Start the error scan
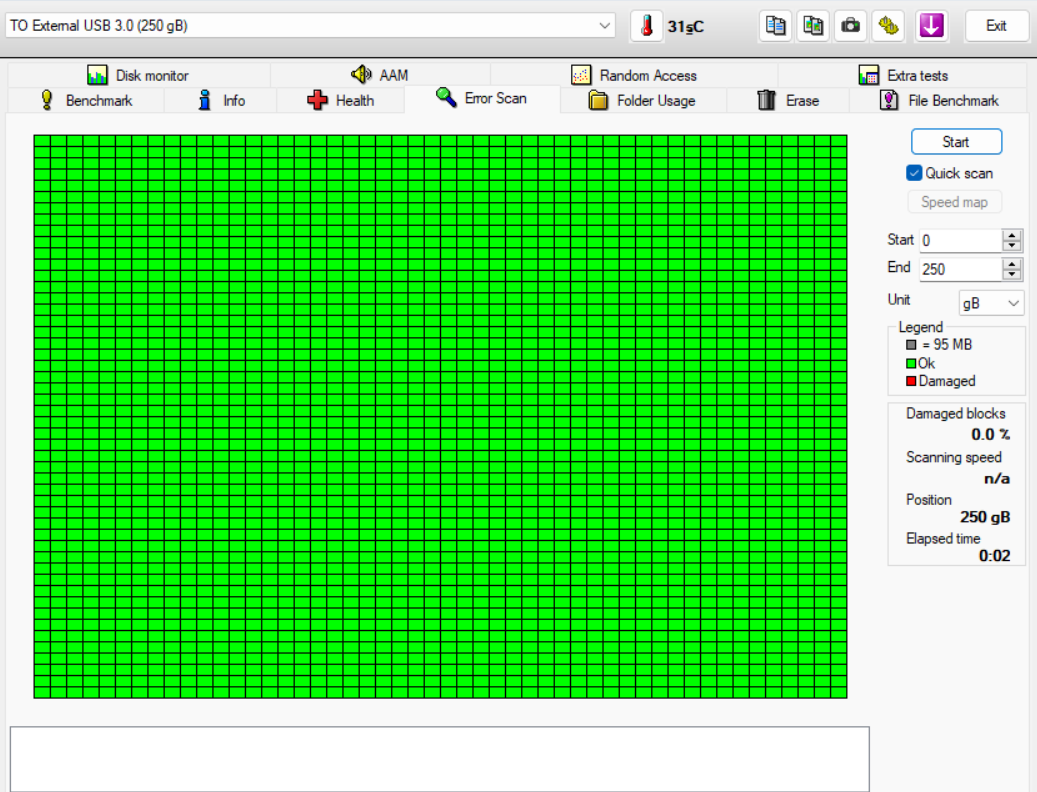 pyautogui.click(x=956, y=141)
